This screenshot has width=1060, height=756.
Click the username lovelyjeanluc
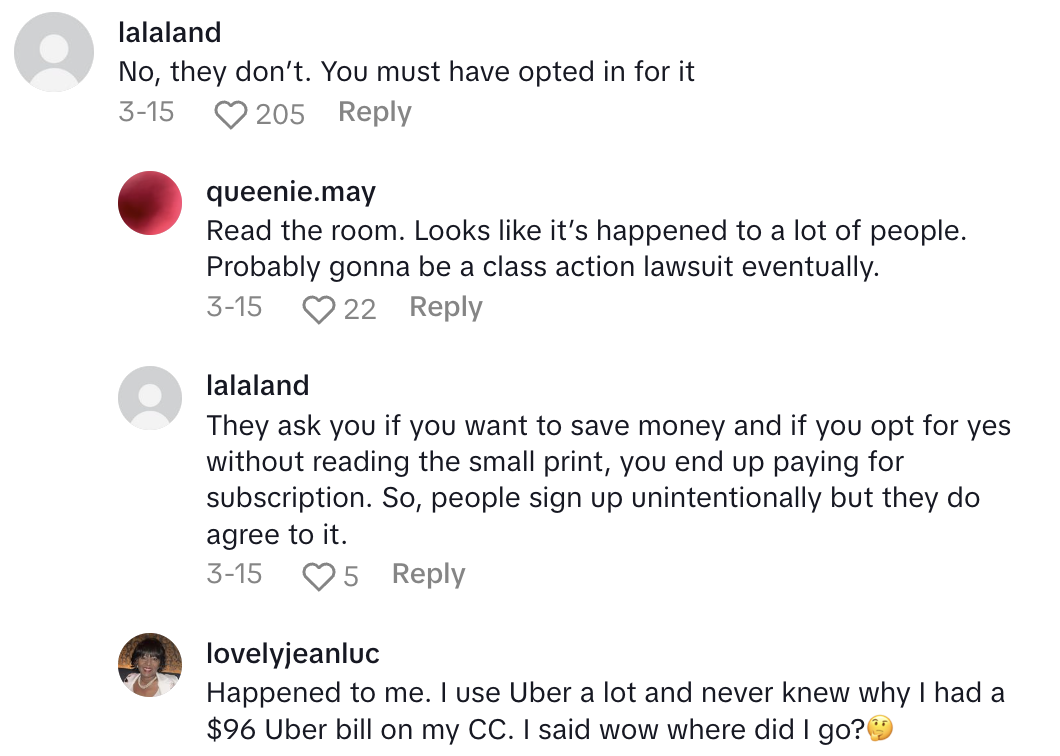coord(292,654)
